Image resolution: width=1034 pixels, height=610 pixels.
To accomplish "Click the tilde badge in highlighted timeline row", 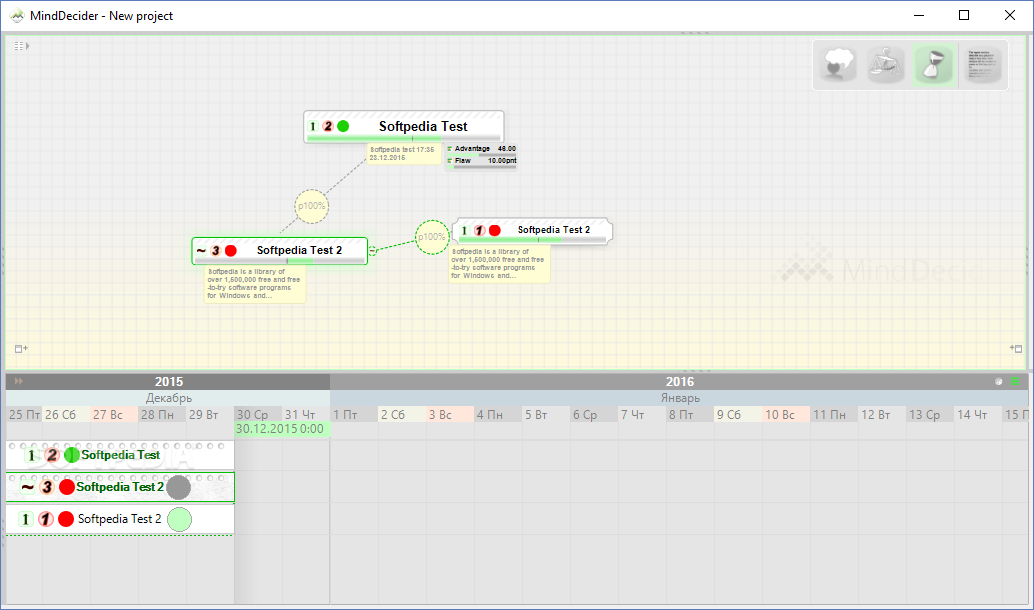I will click(x=27, y=487).
